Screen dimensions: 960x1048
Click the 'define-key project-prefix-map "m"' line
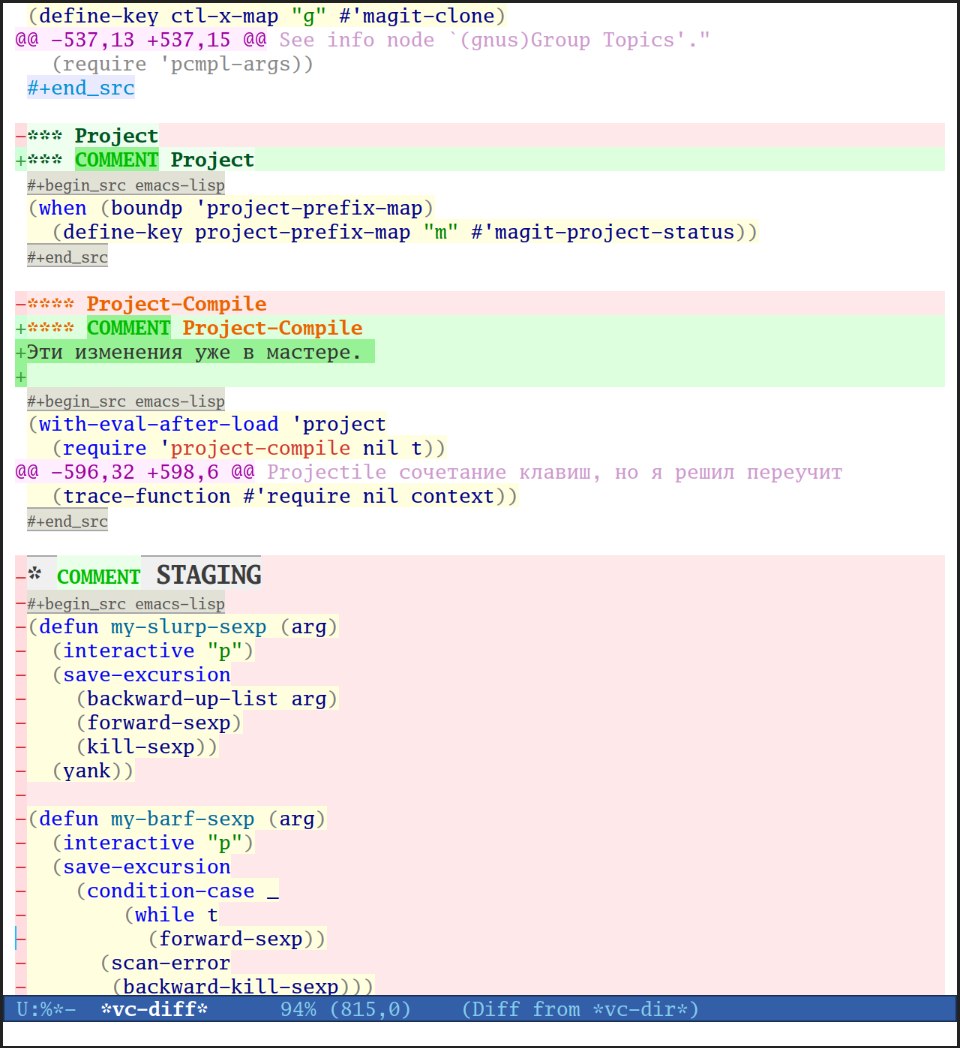click(404, 232)
